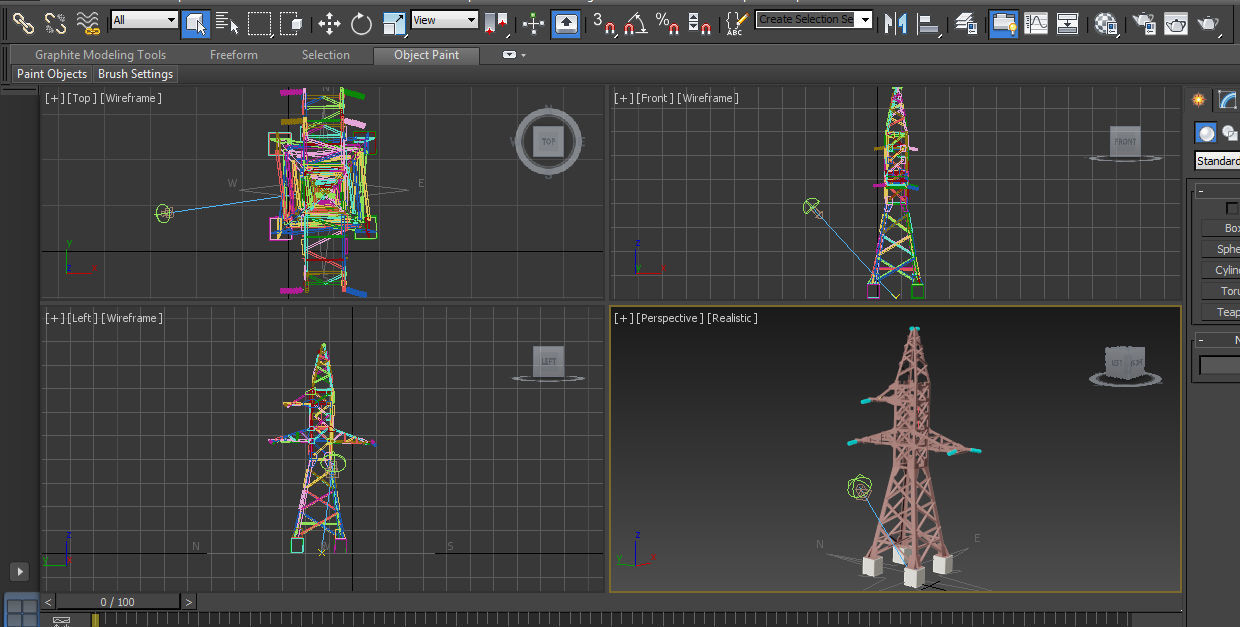This screenshot has height=627, width=1240.
Task: Click the Paint Objects panel label
Action: click(52, 74)
